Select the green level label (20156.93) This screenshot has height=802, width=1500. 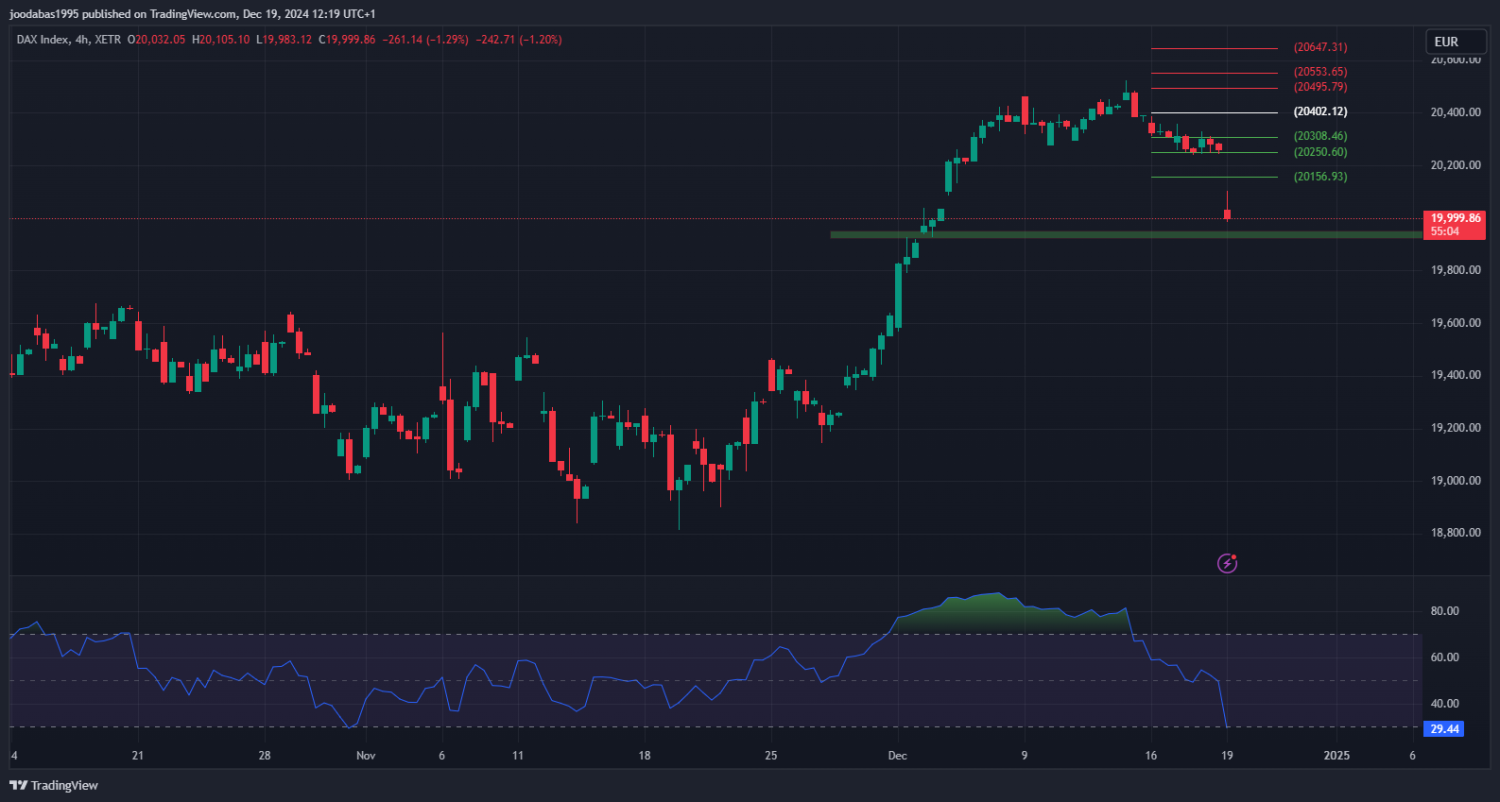point(1320,177)
